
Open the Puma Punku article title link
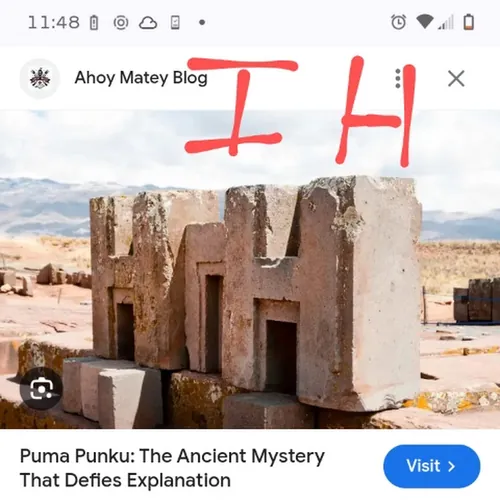172,468
